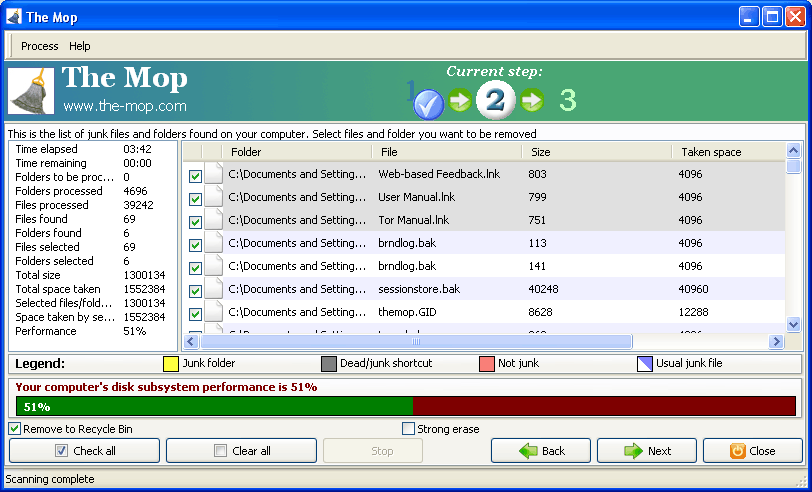Click vertical scrollbar down arrow

(793, 324)
